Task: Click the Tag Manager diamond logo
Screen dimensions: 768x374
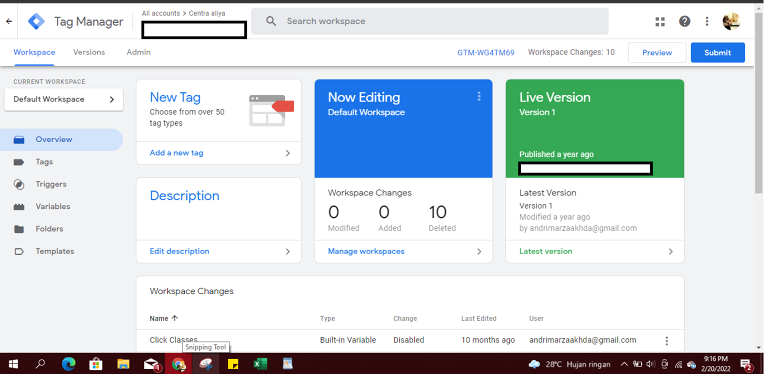Action: pos(36,22)
